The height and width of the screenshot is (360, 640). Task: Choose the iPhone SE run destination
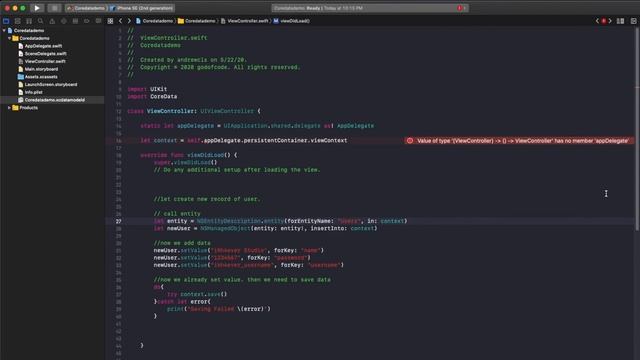142,8
